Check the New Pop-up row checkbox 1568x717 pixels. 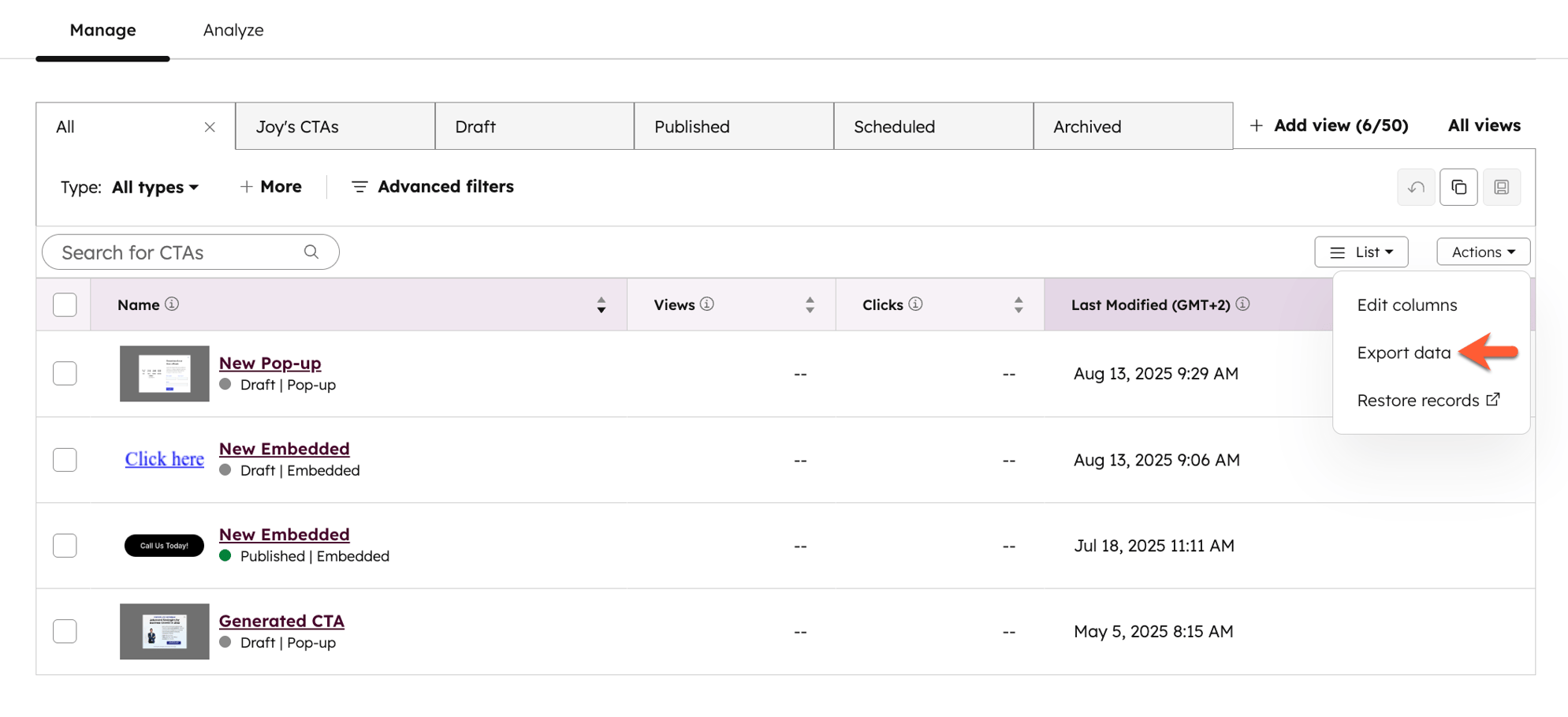click(x=64, y=373)
